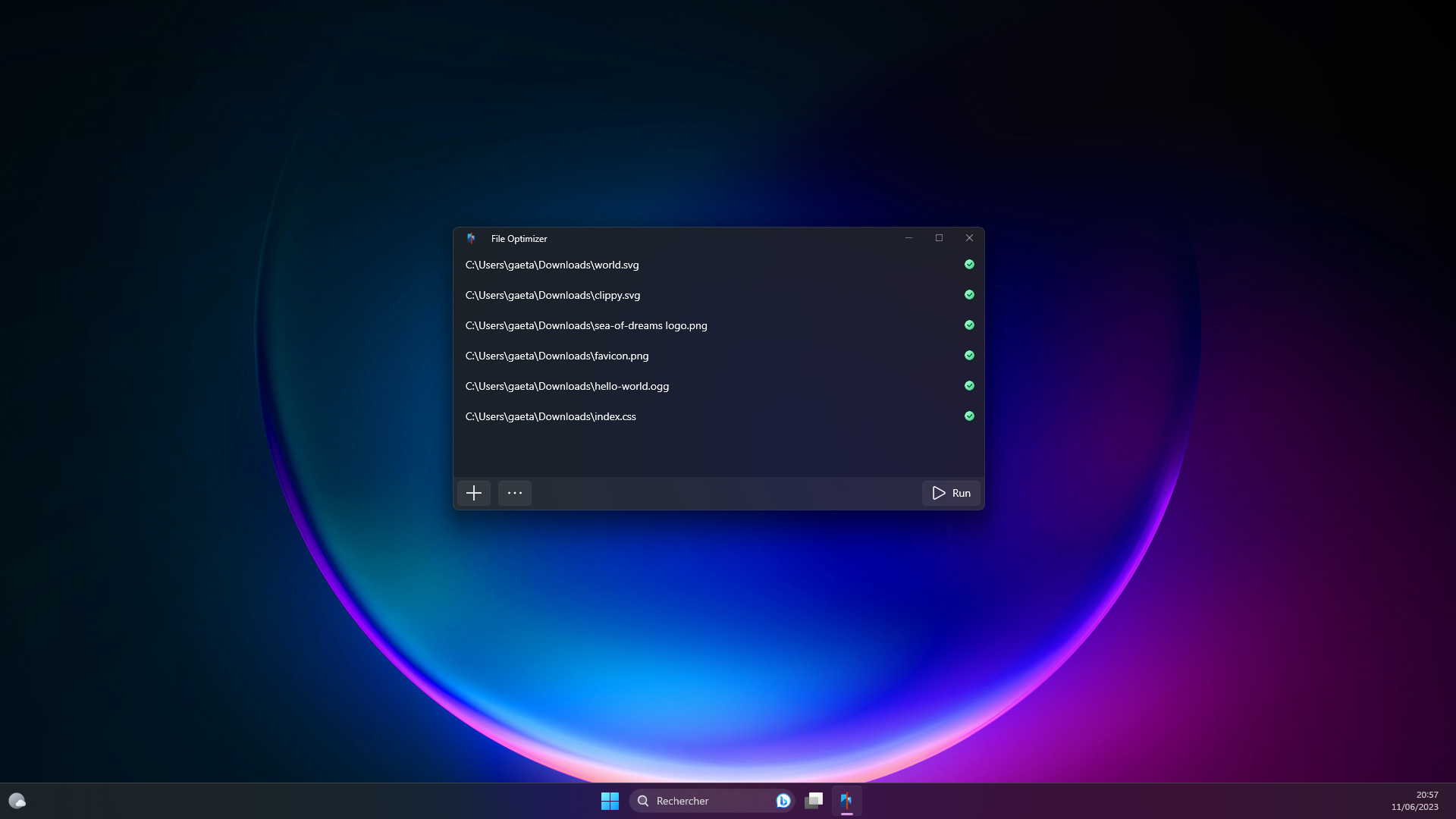Click the play triangle inside the Run button
The height and width of the screenshot is (819, 1456).
[x=937, y=493]
